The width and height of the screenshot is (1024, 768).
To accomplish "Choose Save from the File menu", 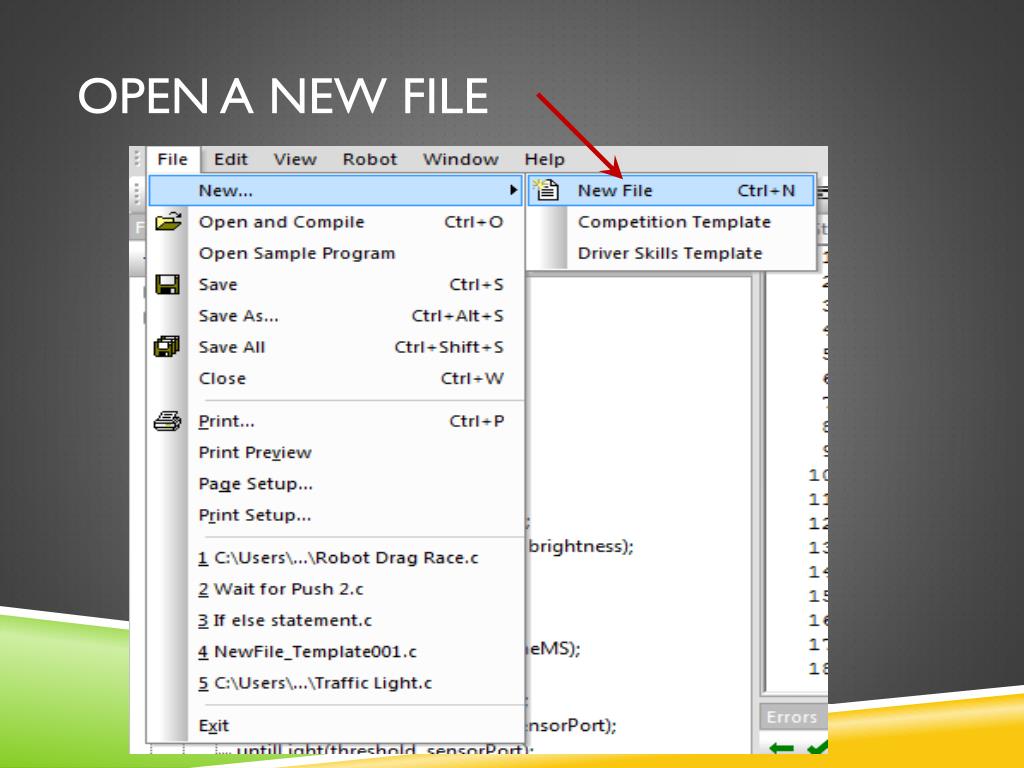I will (x=336, y=285).
